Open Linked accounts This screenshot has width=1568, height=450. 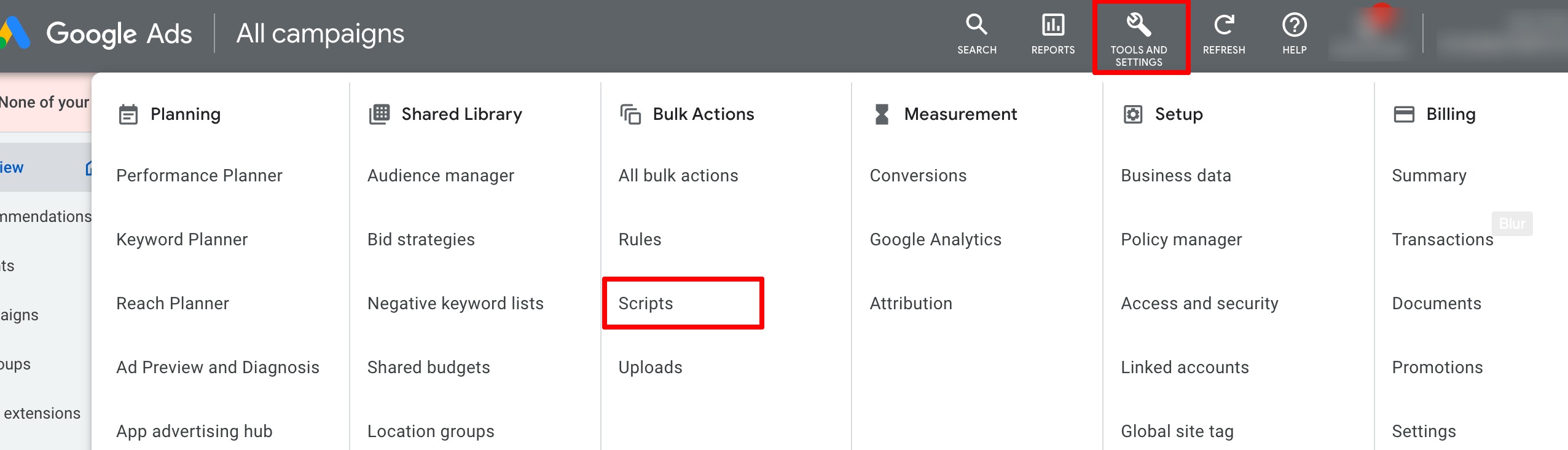(x=1185, y=368)
